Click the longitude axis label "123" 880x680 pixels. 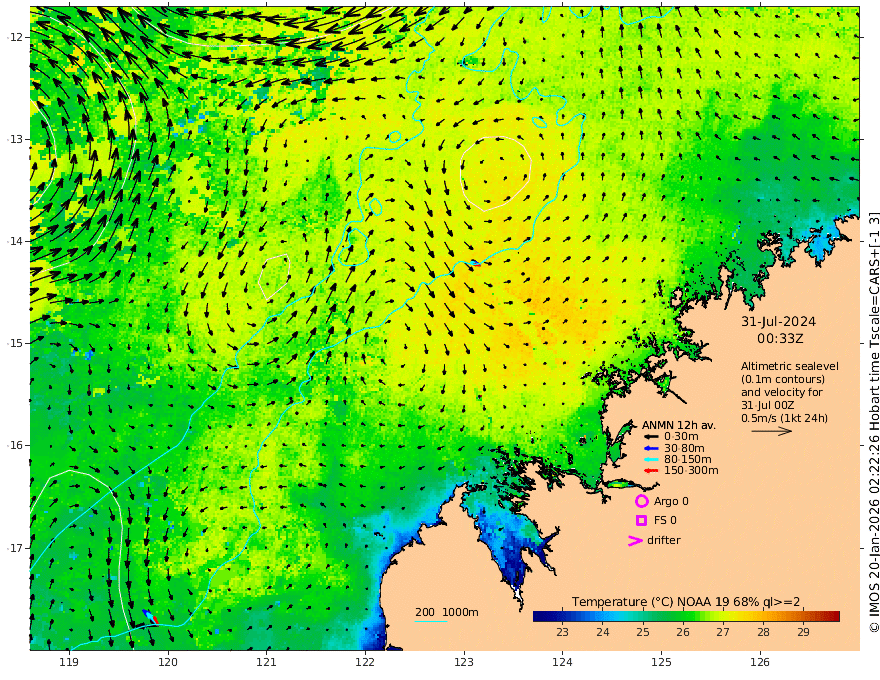[x=464, y=663]
